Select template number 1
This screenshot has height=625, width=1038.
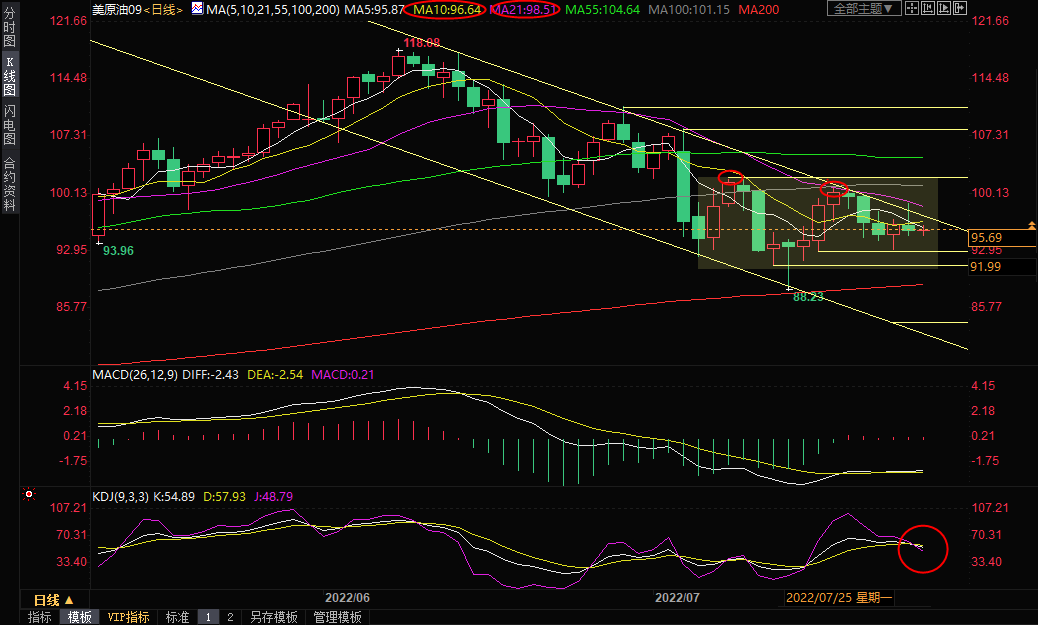[x=208, y=617]
